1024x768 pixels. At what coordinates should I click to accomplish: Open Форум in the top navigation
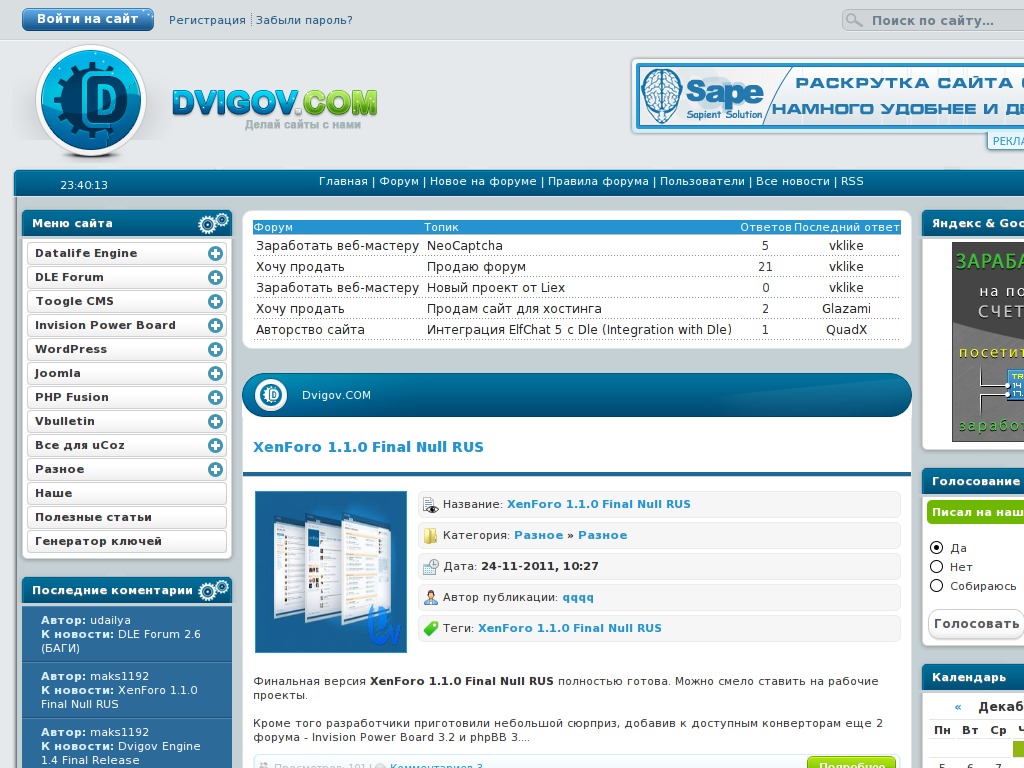pyautogui.click(x=399, y=182)
